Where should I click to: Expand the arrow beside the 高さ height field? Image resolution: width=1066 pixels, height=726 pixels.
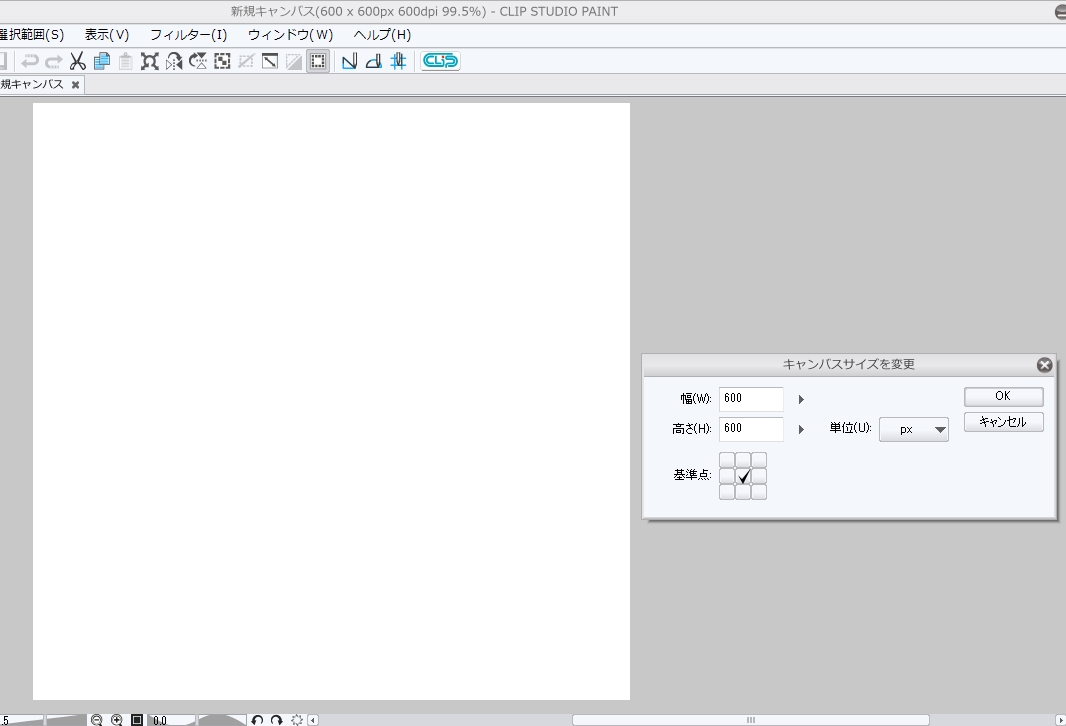[801, 430]
